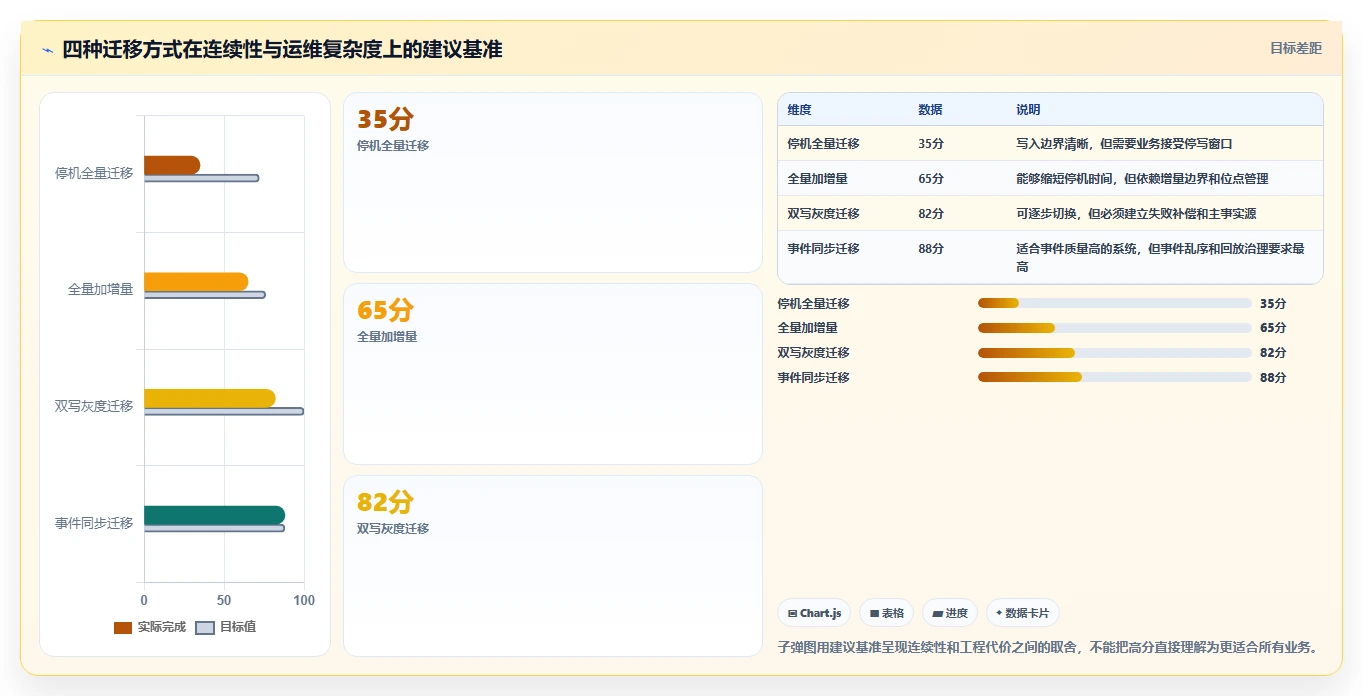The height and width of the screenshot is (696, 1363).
Task: Click the 目标差距 label at top right
Action: pyautogui.click(x=1296, y=48)
